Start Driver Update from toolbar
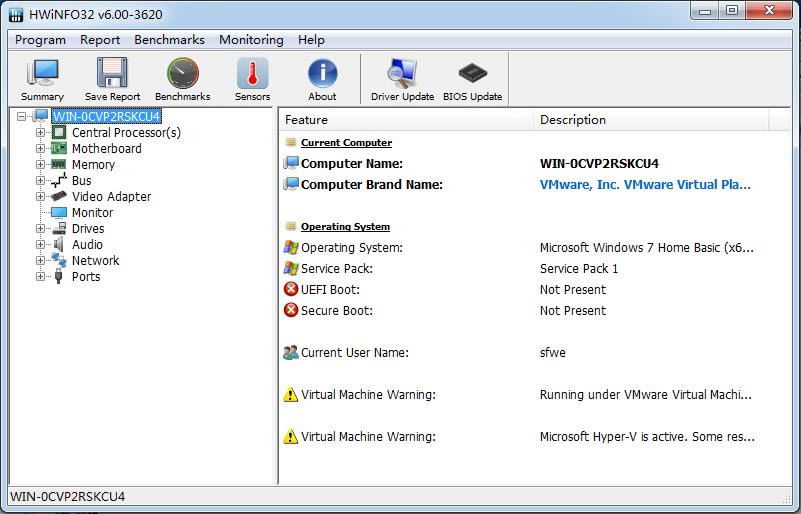 coord(402,73)
